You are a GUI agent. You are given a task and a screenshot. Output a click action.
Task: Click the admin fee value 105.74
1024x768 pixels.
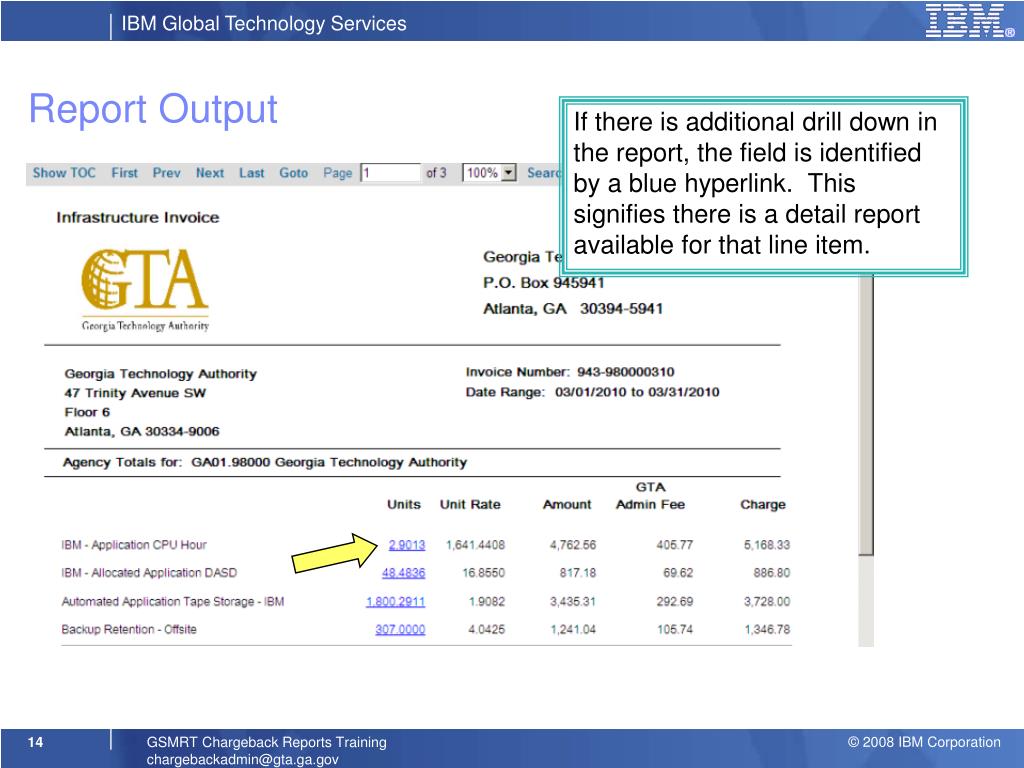(675, 630)
